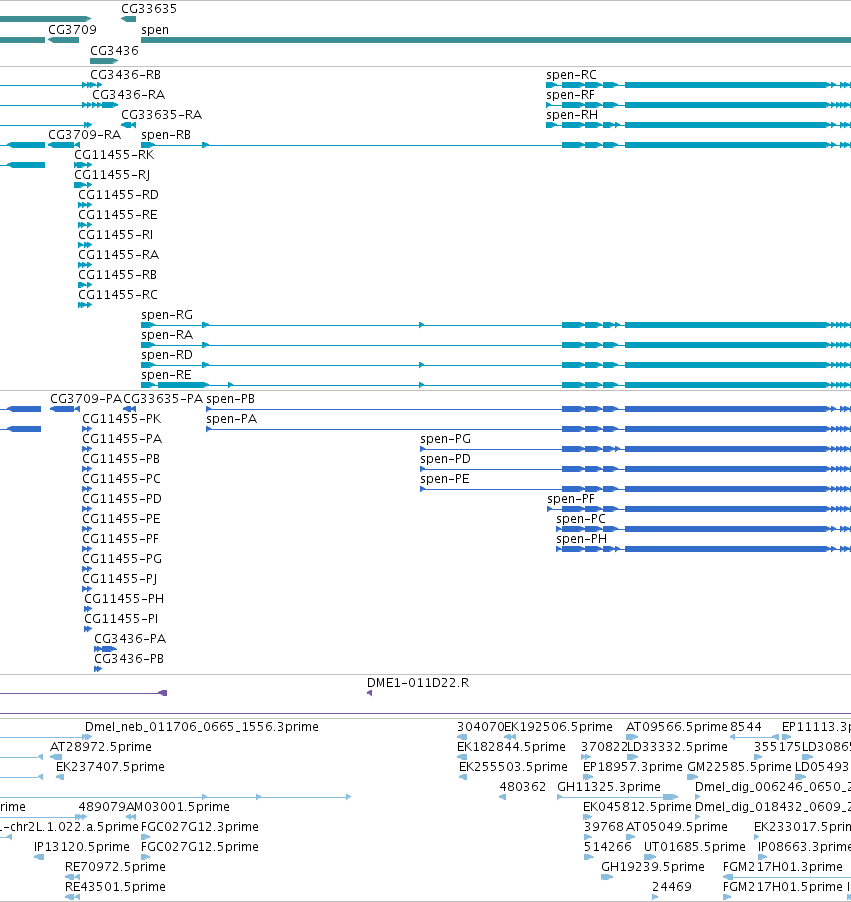The height and width of the screenshot is (902, 851).
Task: Click the RE43501.5prime EST label
Action: pos(115,886)
